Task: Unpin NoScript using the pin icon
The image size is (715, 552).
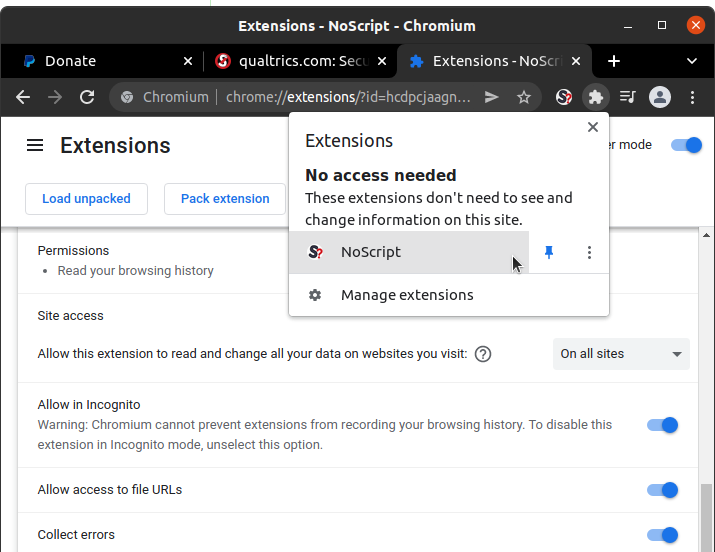Action: (549, 252)
